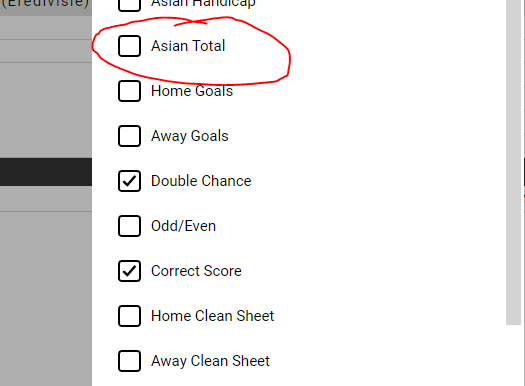Viewport: 525px width, 386px height.
Task: Enable the Odd/Even checkbox
Action: [129, 226]
